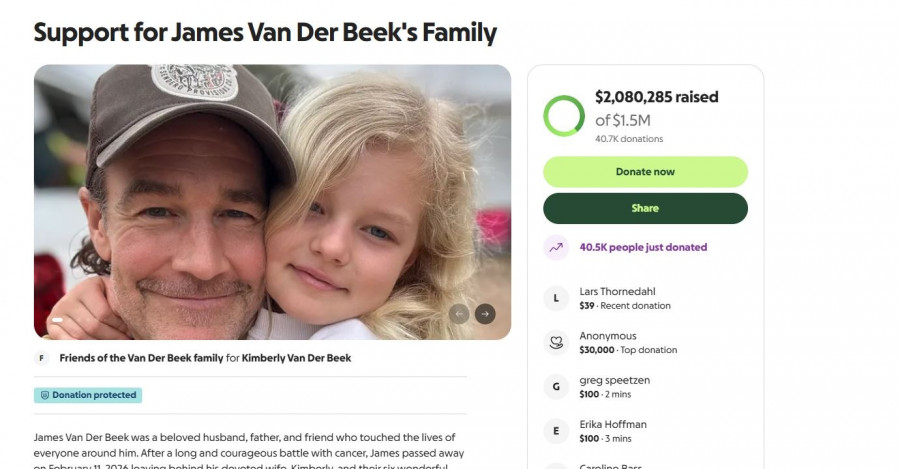The width and height of the screenshot is (900, 469).
Task: Click the green donation progress ring
Action: coord(564,116)
